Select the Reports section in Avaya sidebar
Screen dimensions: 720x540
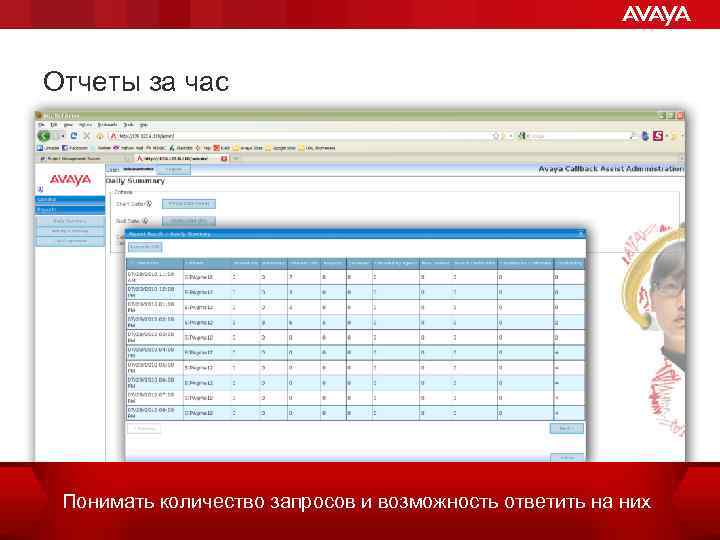[70, 209]
